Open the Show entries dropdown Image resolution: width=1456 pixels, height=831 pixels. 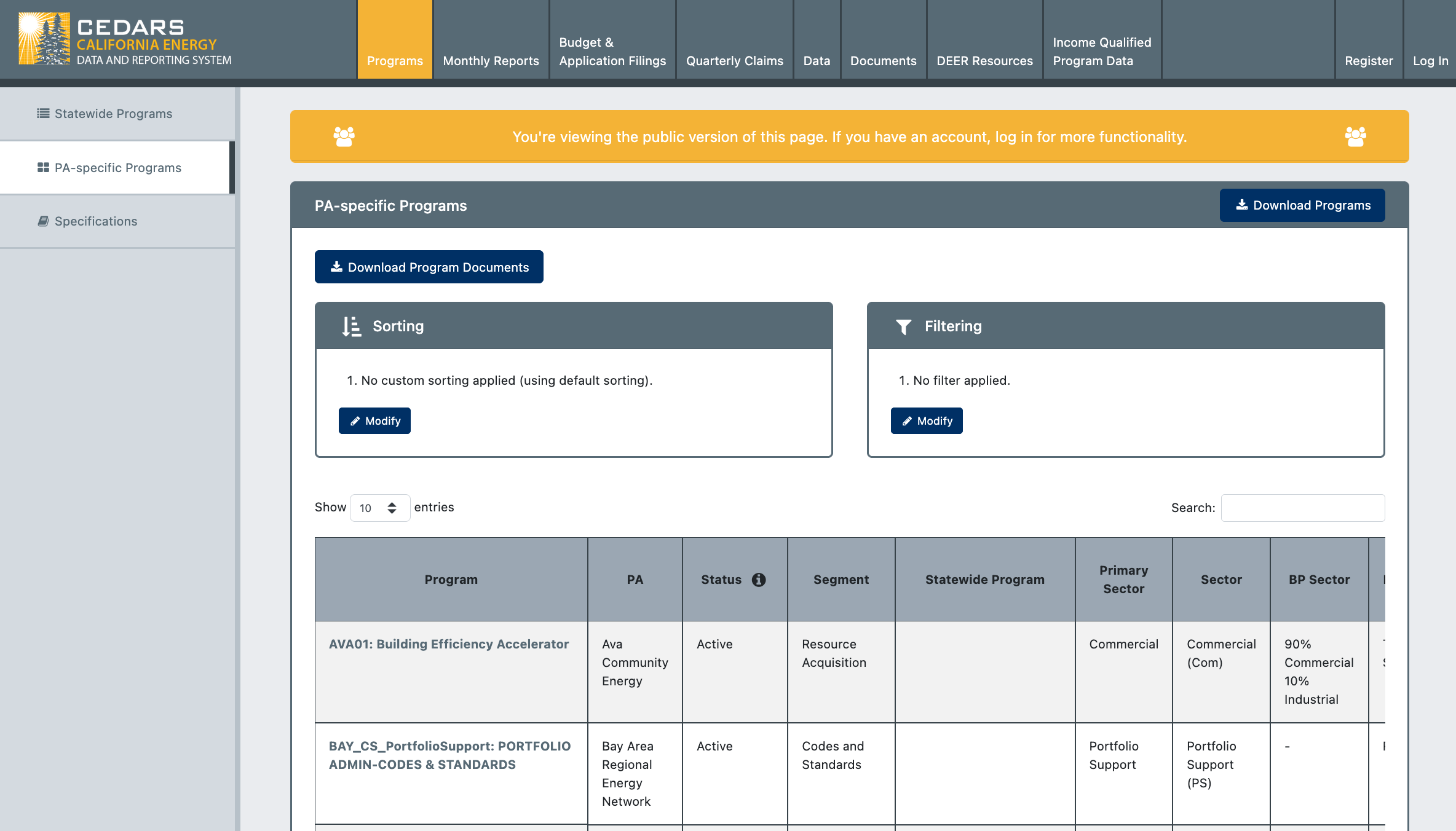point(380,508)
